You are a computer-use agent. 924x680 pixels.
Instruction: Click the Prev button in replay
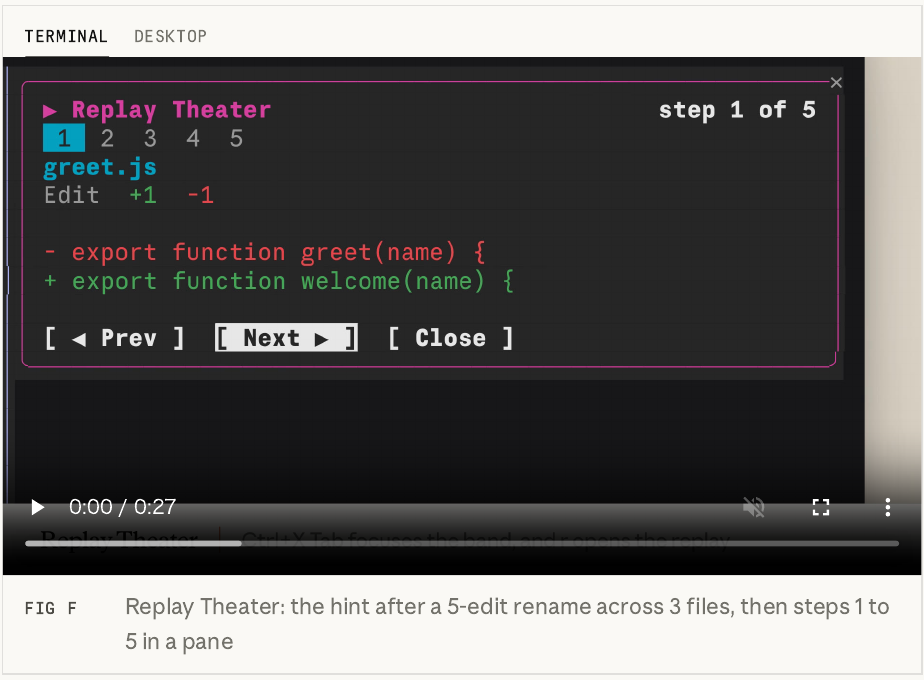click(114, 338)
